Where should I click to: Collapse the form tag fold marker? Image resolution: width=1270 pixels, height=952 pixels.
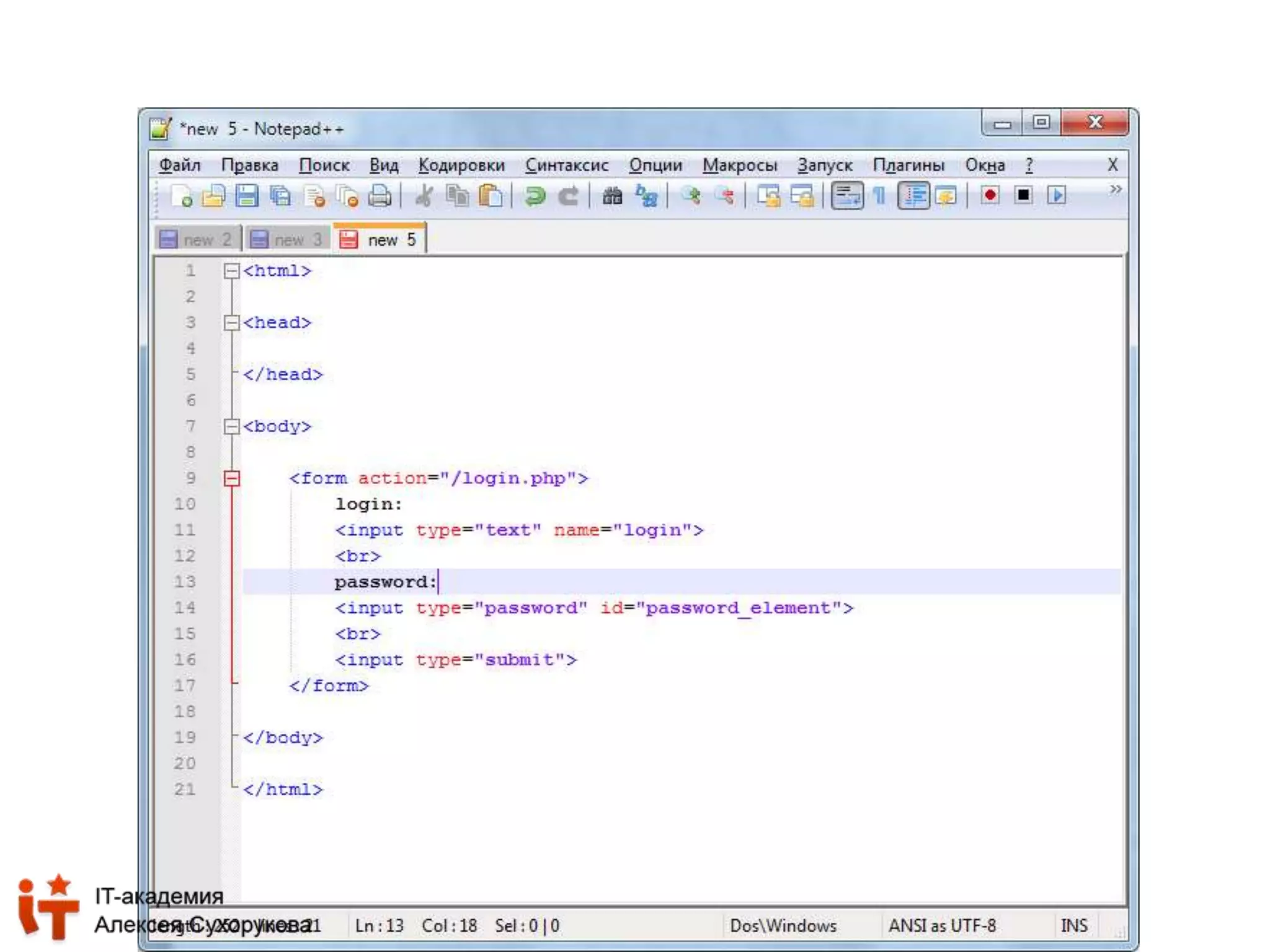231,478
